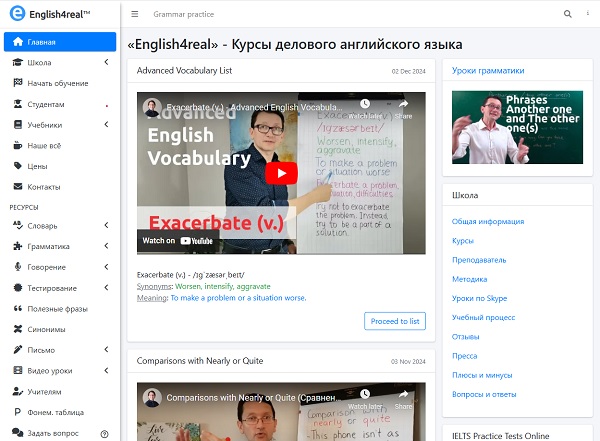
Task: Click the P icon for Фонем. таблица
Action: coord(18,412)
